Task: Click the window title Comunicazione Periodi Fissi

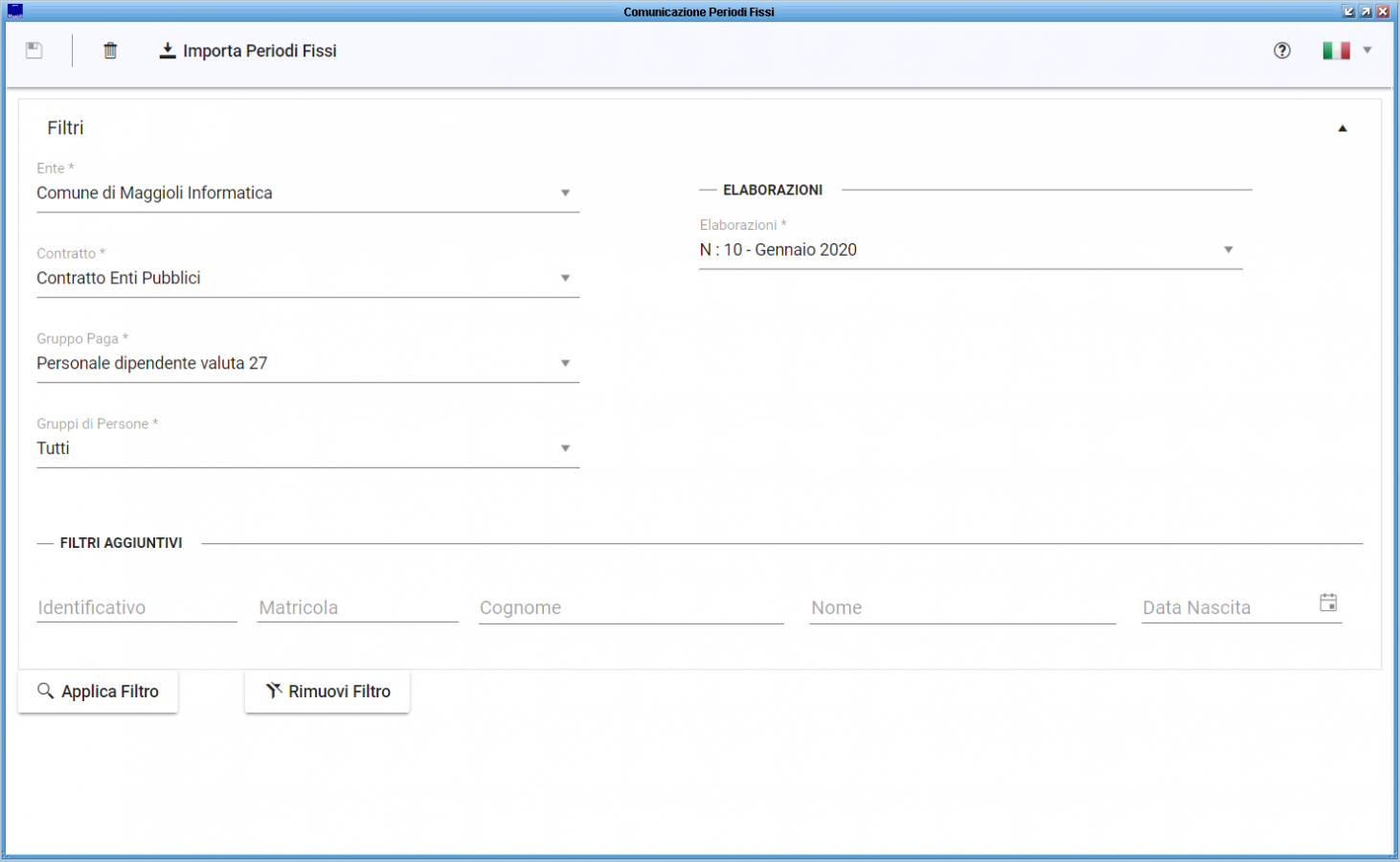Action: point(699,11)
